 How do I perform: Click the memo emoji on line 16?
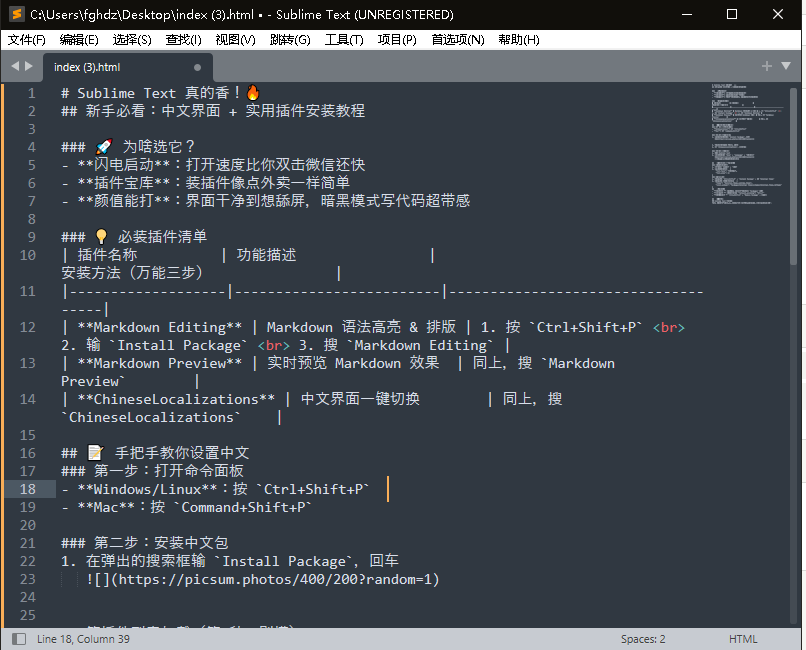pyautogui.click(x=96, y=453)
